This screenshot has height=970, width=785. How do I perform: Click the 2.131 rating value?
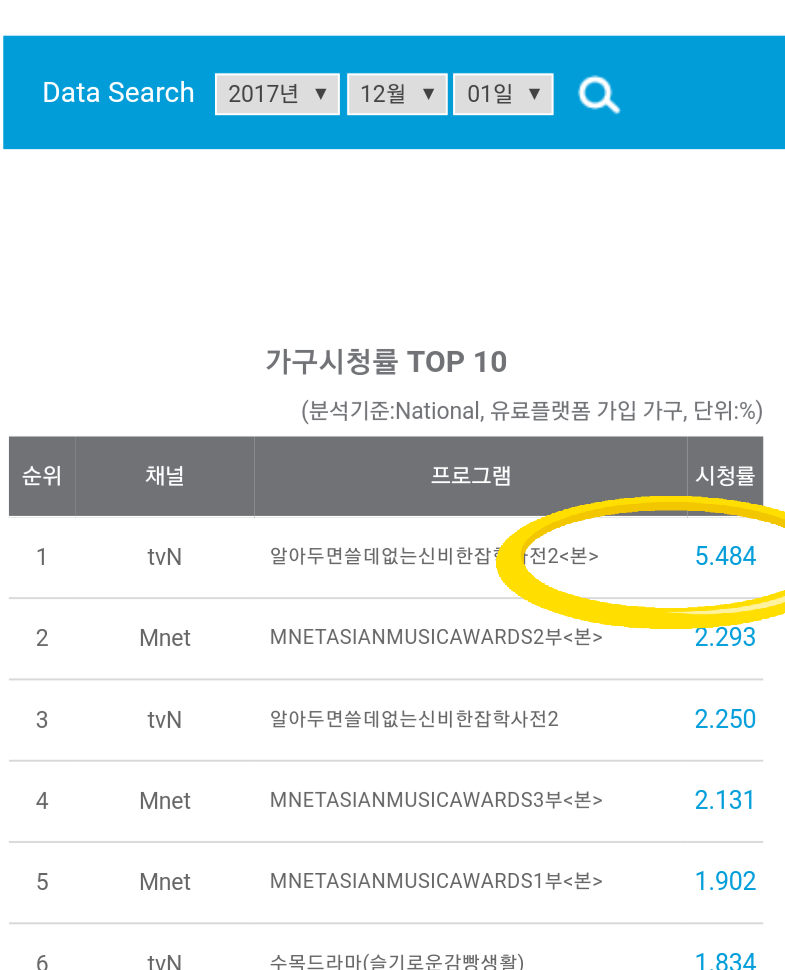(x=724, y=800)
